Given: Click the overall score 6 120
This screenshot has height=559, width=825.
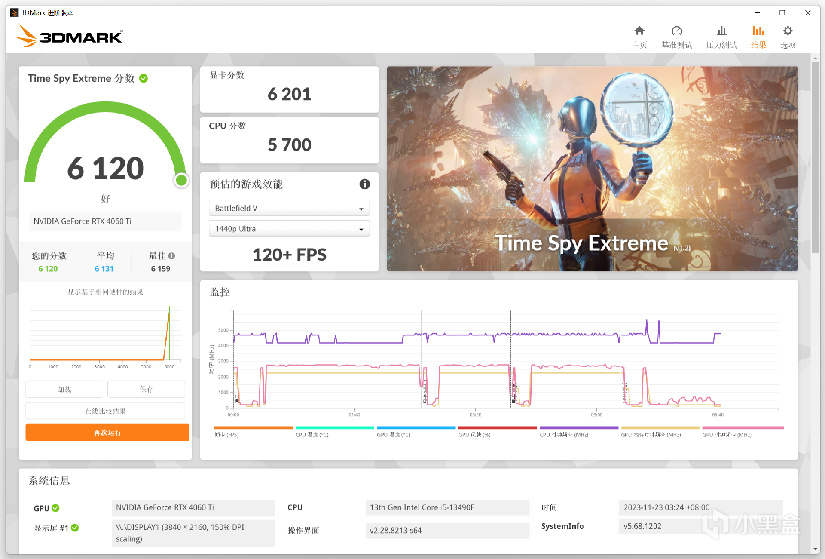Looking at the screenshot, I should (x=105, y=168).
